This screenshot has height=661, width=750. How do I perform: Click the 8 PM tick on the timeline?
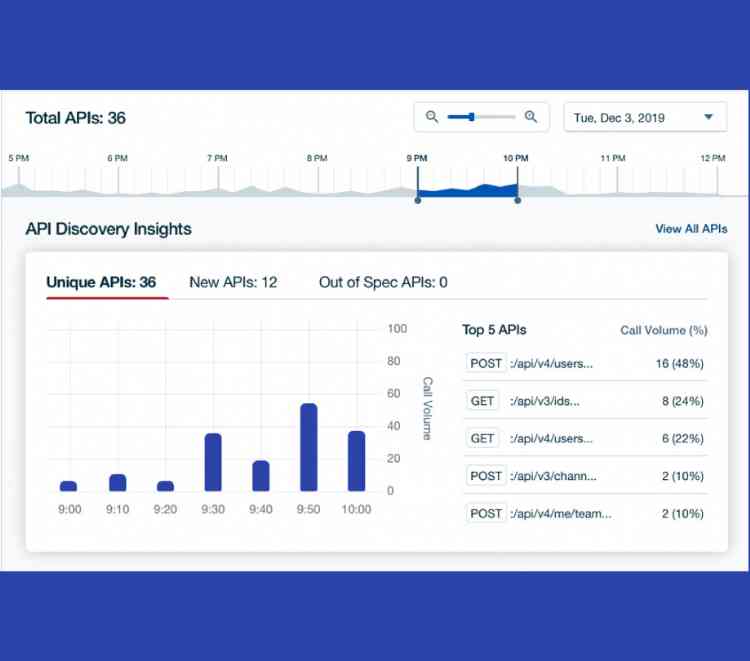[x=317, y=158]
